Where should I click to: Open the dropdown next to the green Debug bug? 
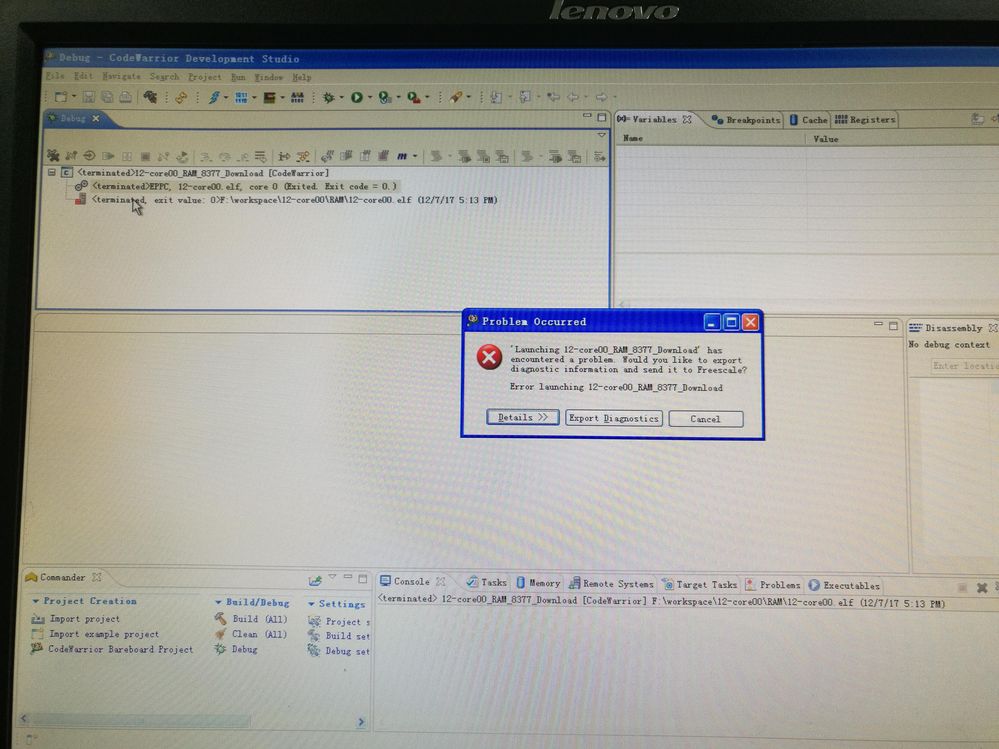click(x=341, y=98)
